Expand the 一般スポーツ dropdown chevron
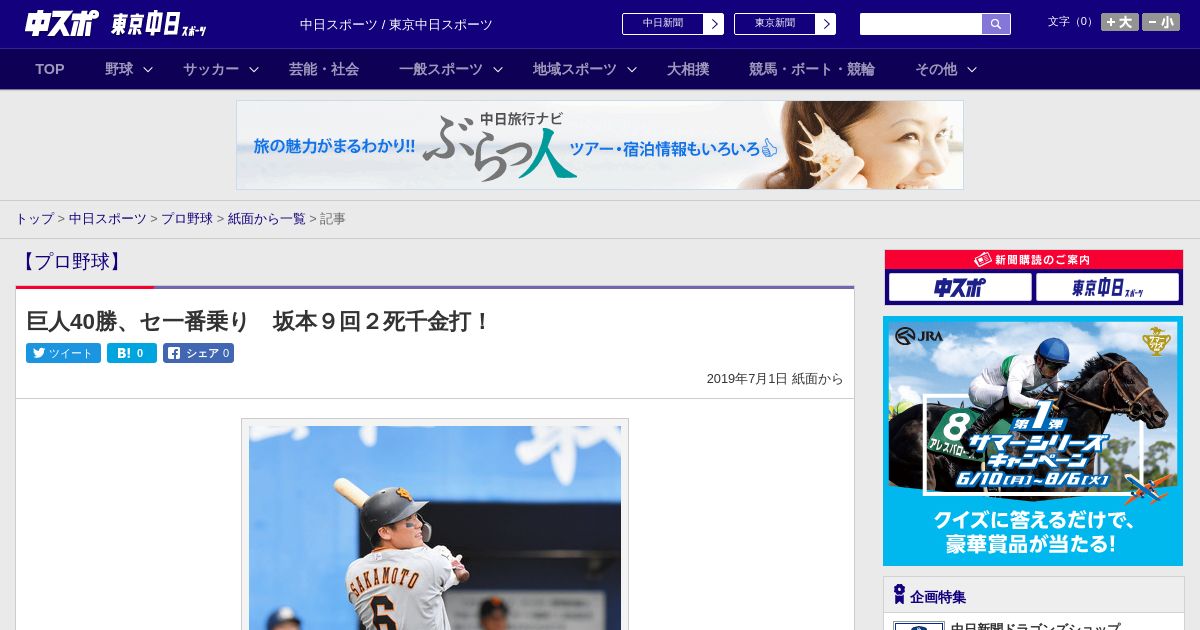1200x630 pixels. pos(498,70)
